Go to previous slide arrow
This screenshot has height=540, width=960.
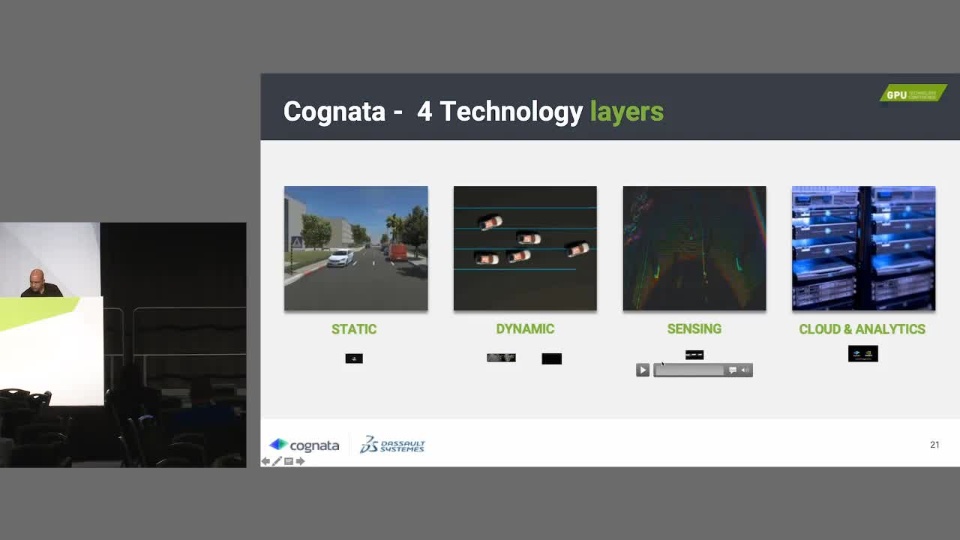pyautogui.click(x=266, y=461)
